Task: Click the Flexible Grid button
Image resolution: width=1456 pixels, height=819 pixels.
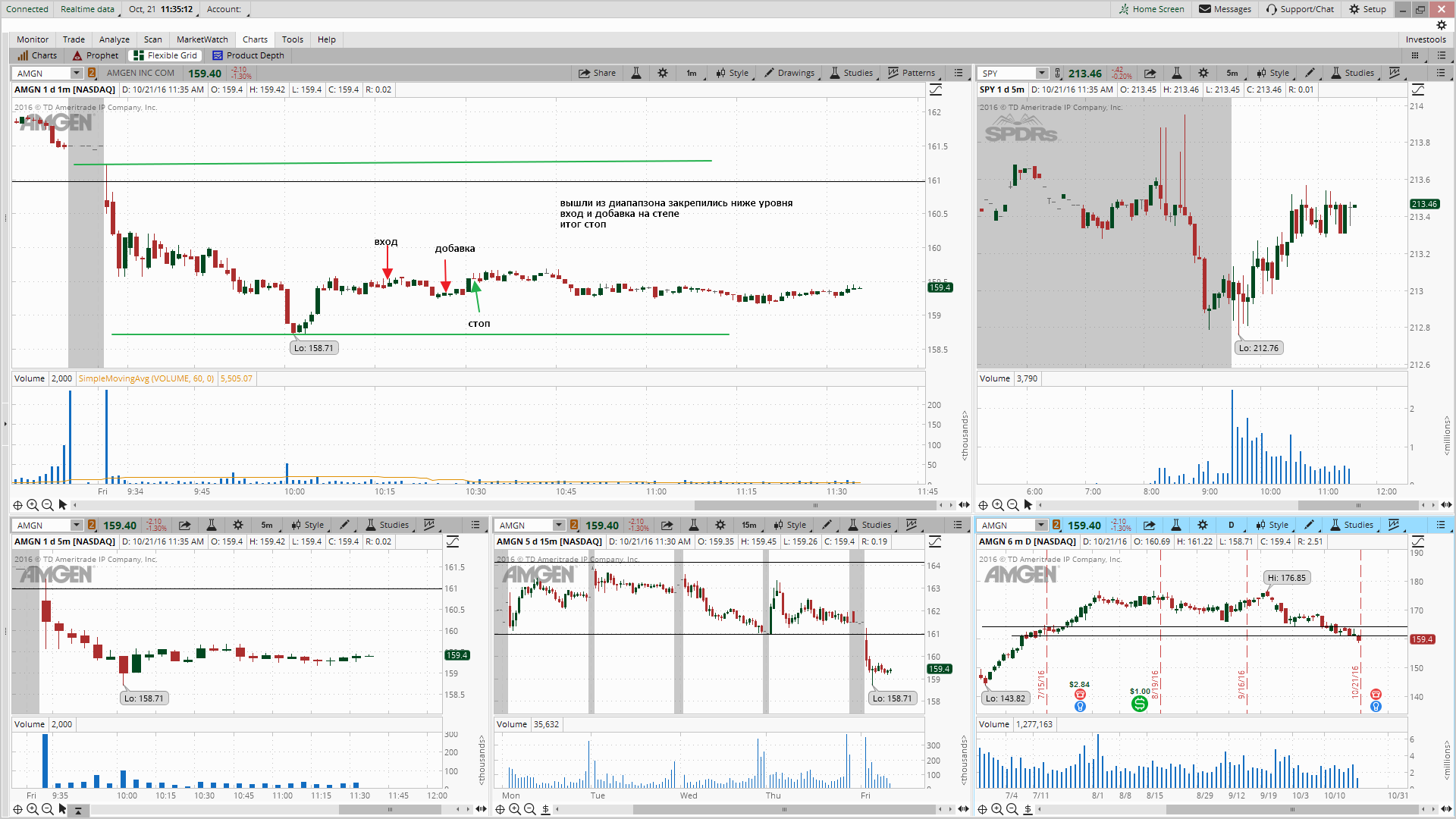Action: 165,55
